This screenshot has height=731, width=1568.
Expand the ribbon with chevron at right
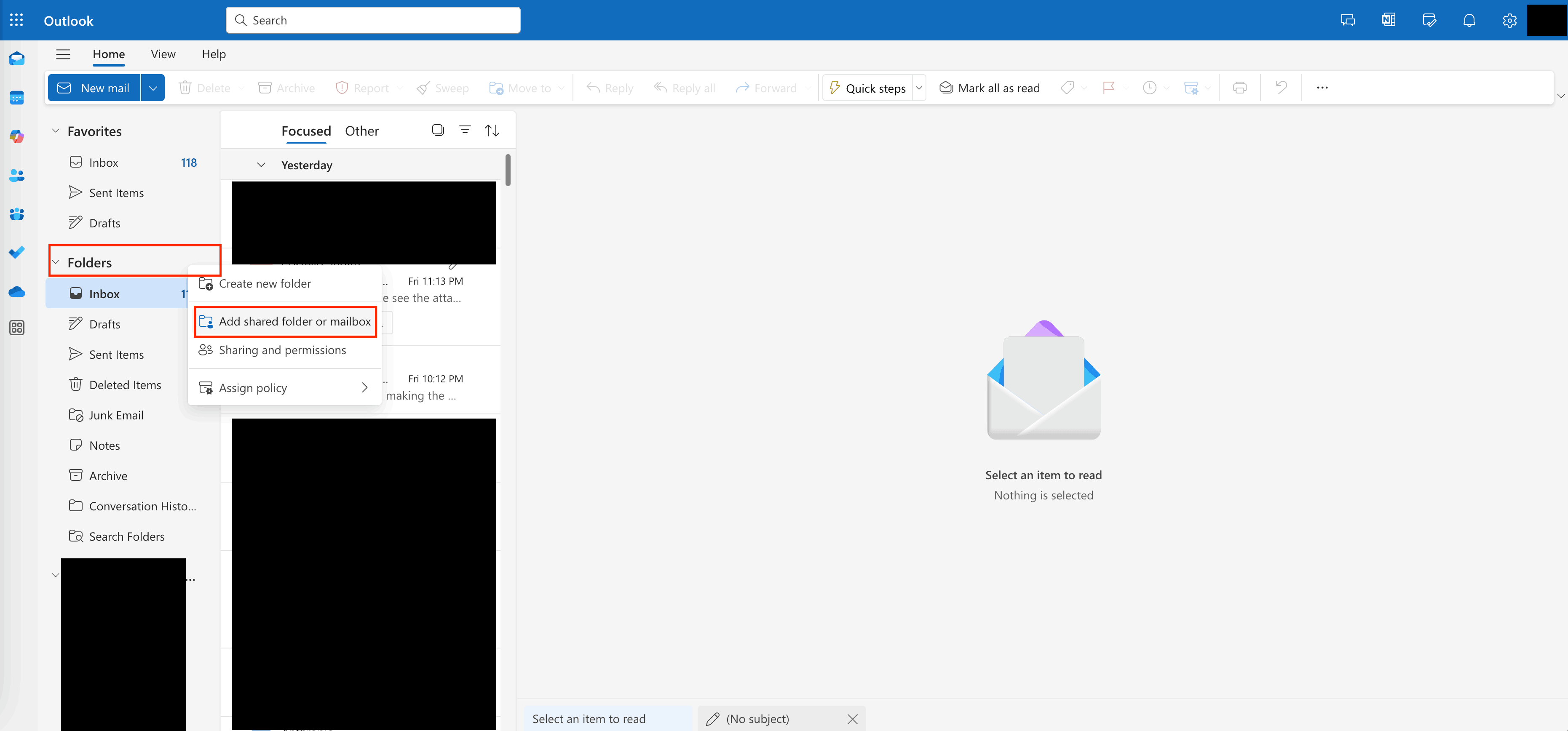pos(1561,96)
